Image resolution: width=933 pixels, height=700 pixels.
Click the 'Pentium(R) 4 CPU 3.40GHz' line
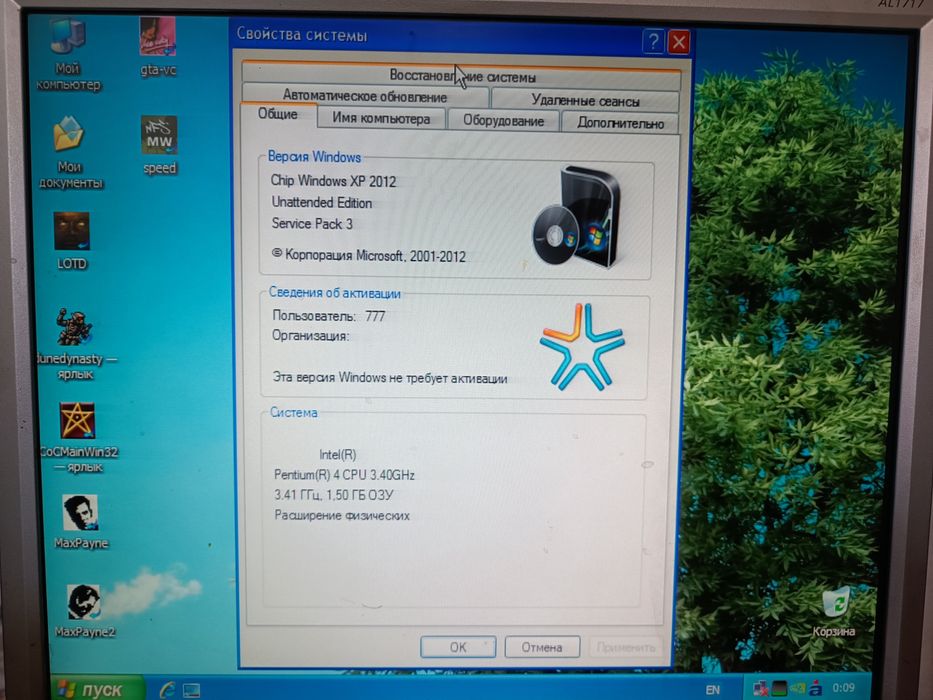[x=344, y=475]
